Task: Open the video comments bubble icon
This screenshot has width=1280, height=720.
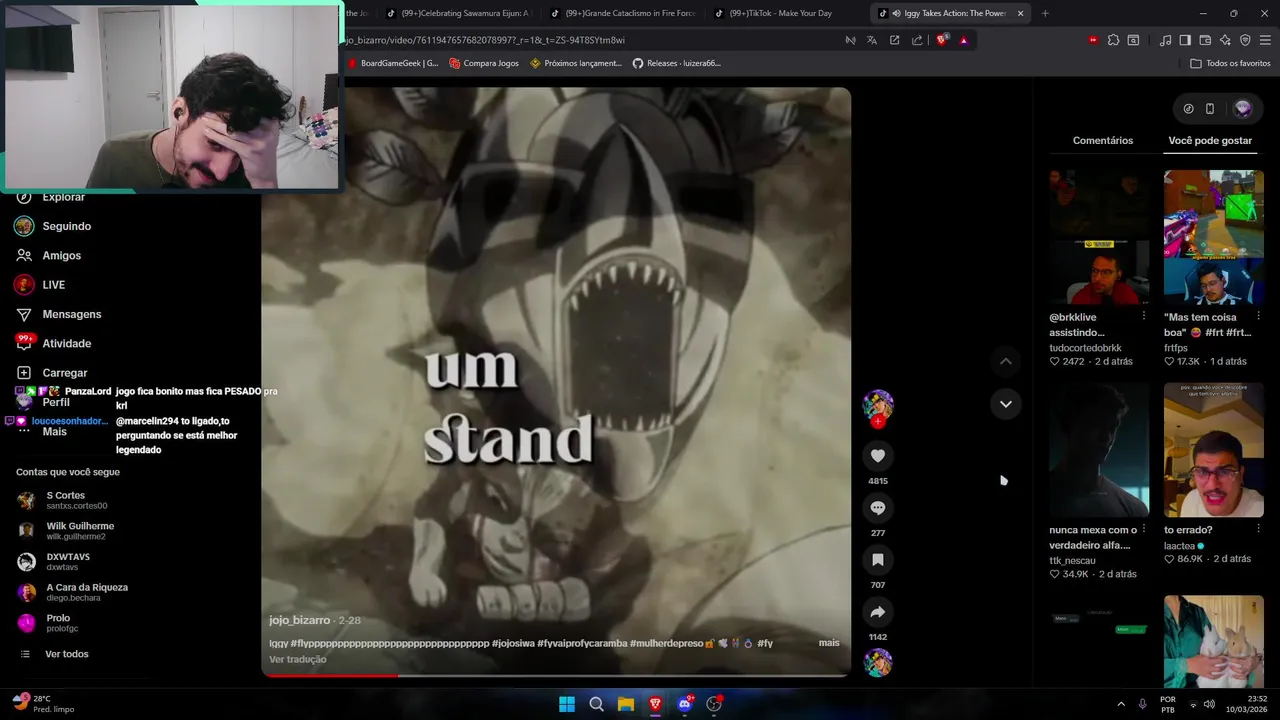Action: (877, 508)
